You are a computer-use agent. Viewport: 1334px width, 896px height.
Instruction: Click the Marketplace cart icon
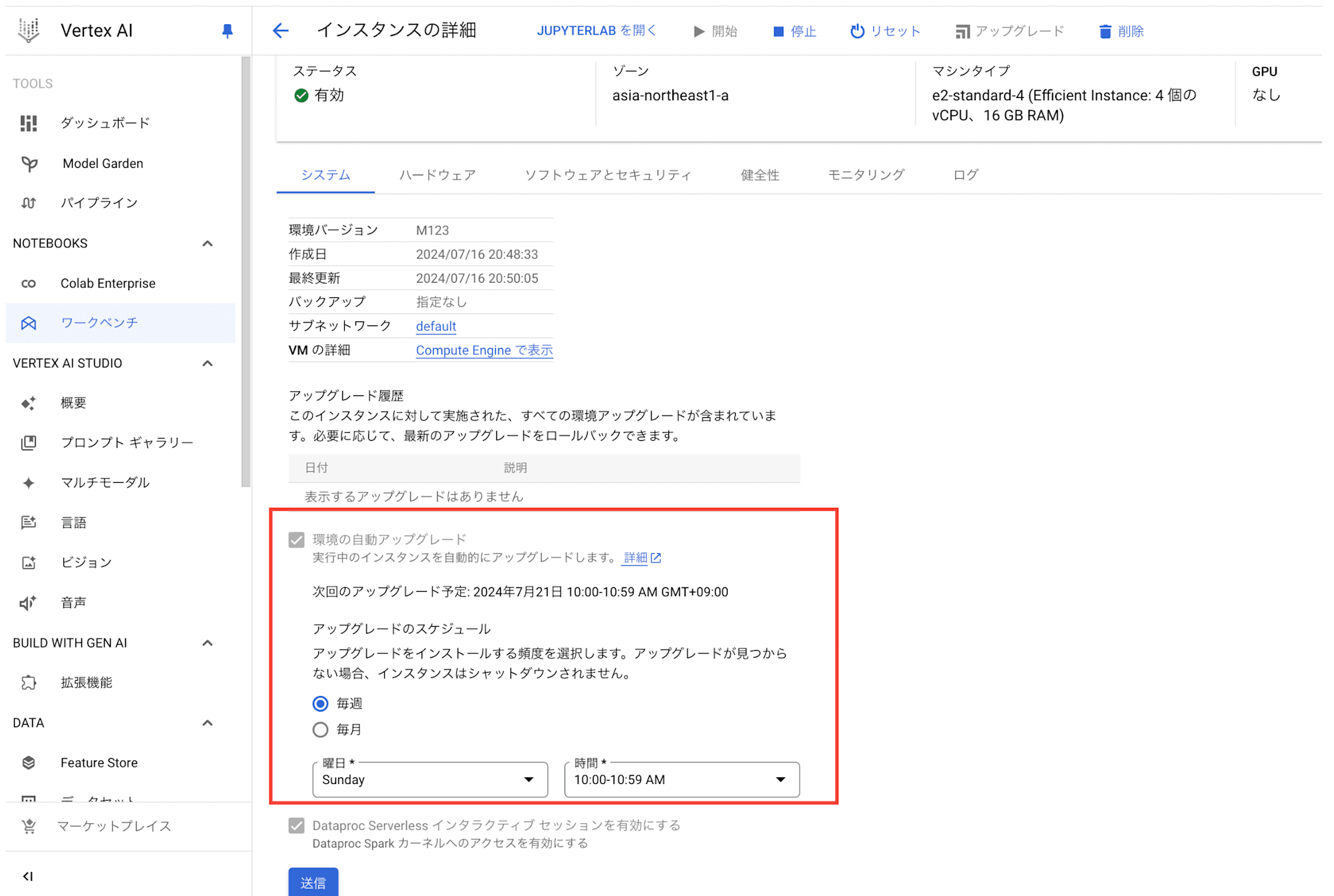[29, 826]
